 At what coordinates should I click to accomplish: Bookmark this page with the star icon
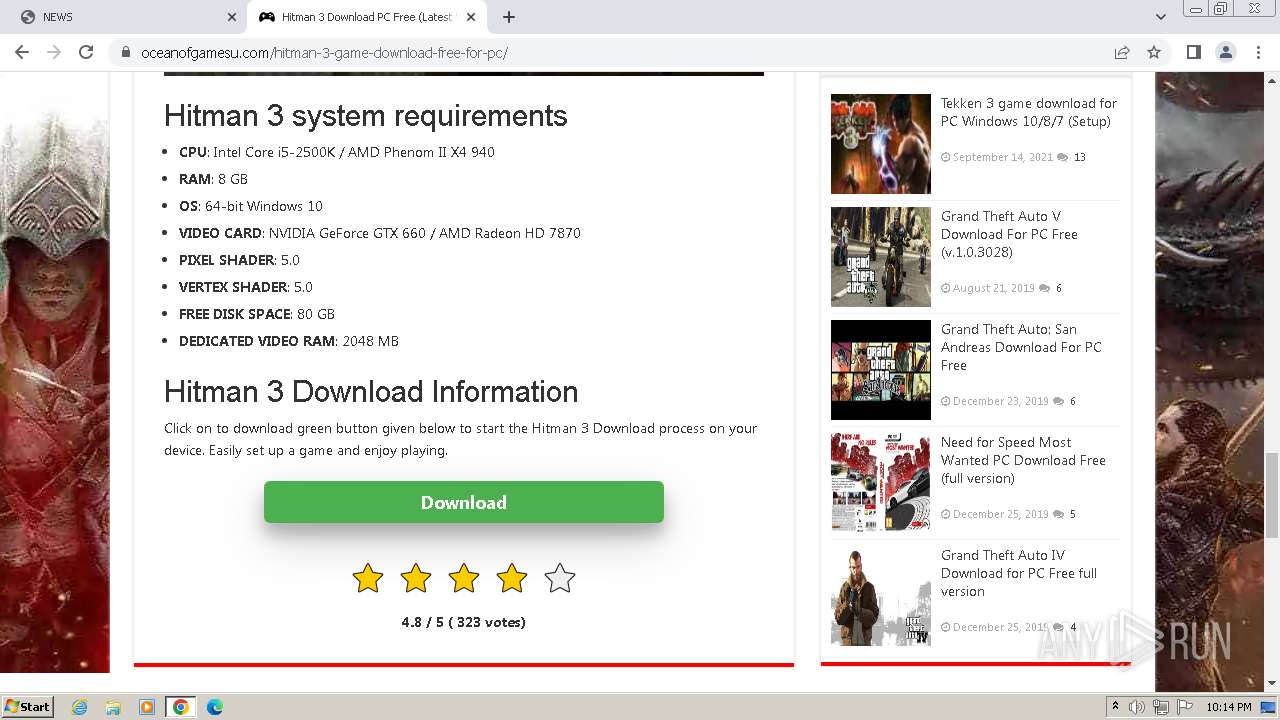1154,52
